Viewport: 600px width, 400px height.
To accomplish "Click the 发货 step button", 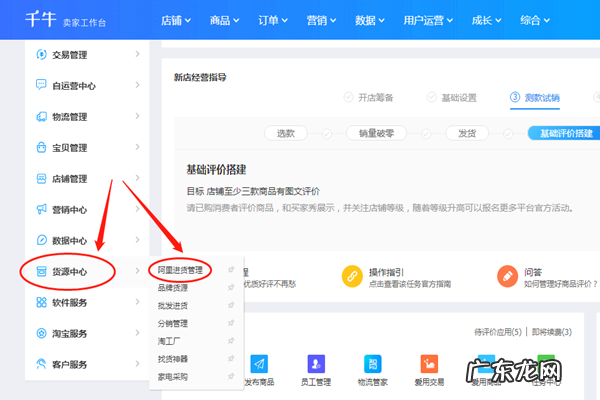I will [467, 133].
